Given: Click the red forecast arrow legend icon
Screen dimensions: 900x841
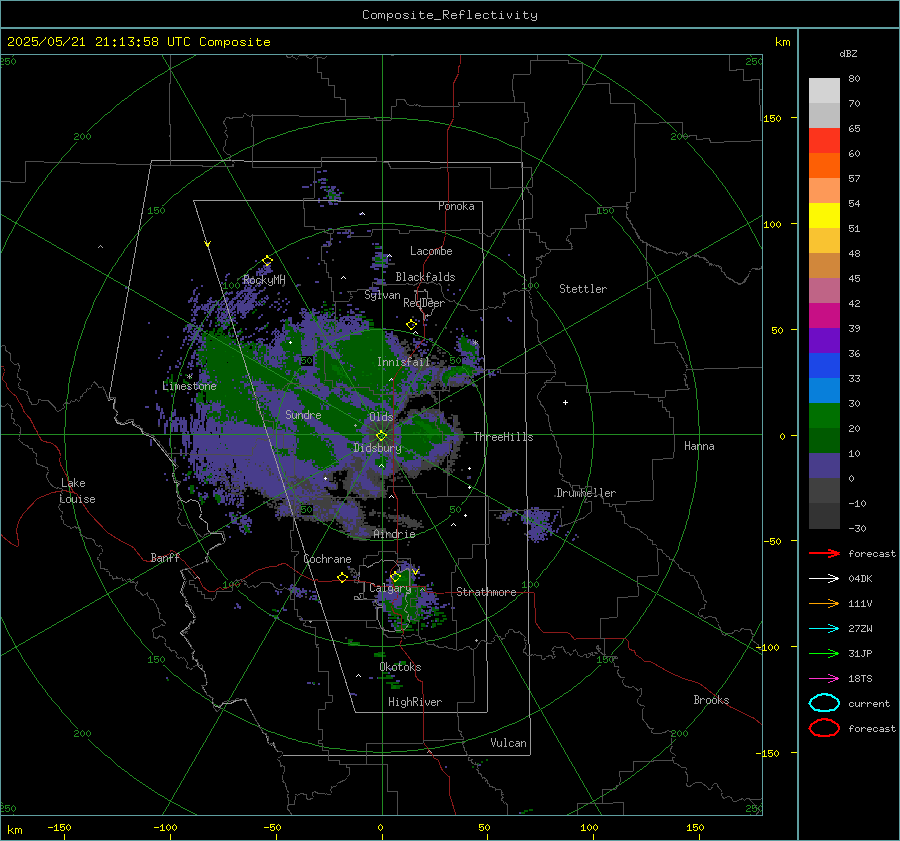Looking at the screenshot, I should [824, 553].
